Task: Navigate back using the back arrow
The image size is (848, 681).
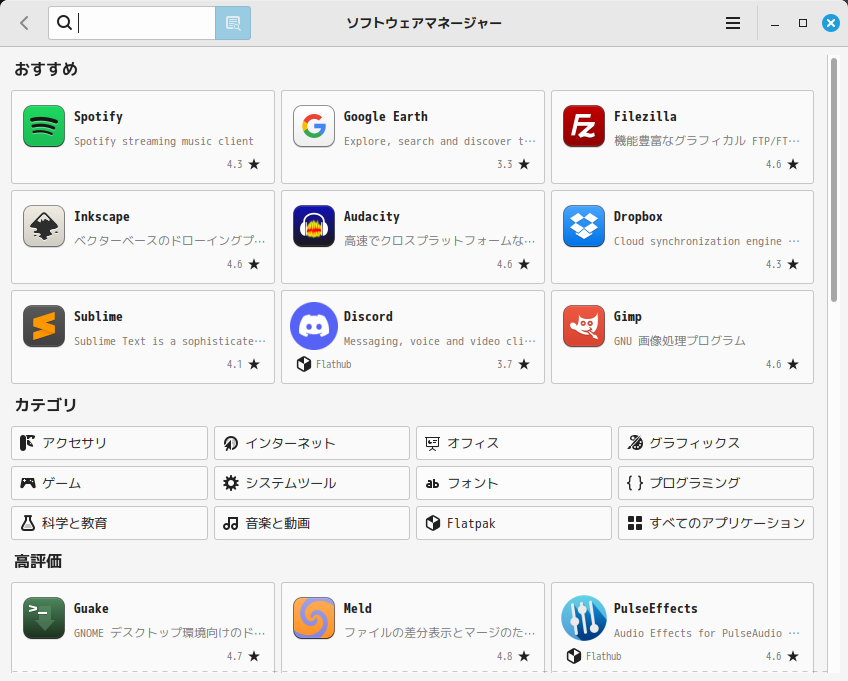Action: point(23,22)
